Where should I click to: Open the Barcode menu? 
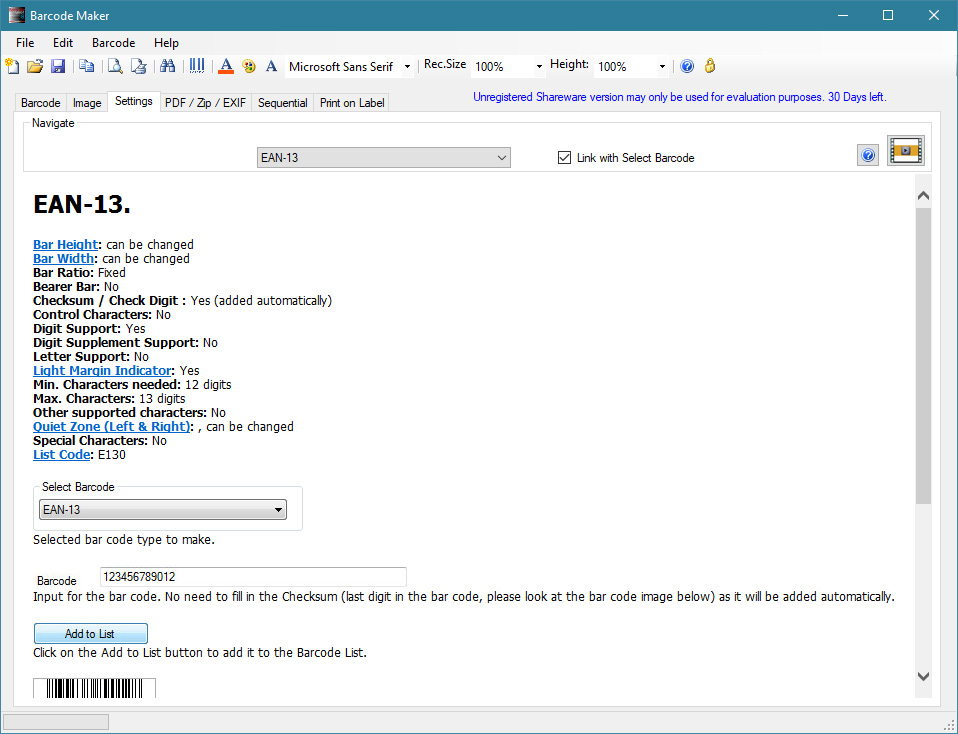pyautogui.click(x=113, y=43)
